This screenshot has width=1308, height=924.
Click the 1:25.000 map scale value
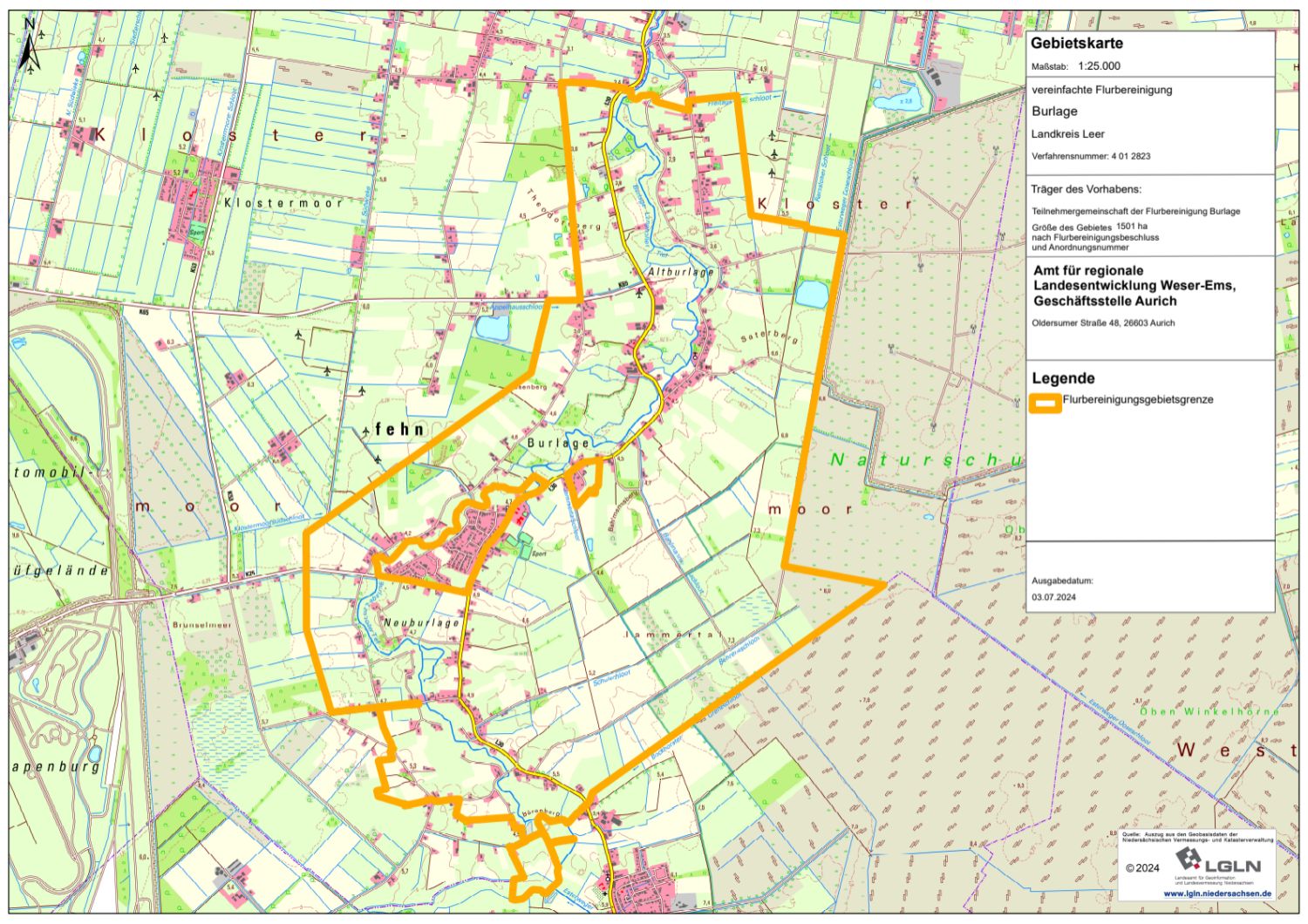tap(1099, 66)
